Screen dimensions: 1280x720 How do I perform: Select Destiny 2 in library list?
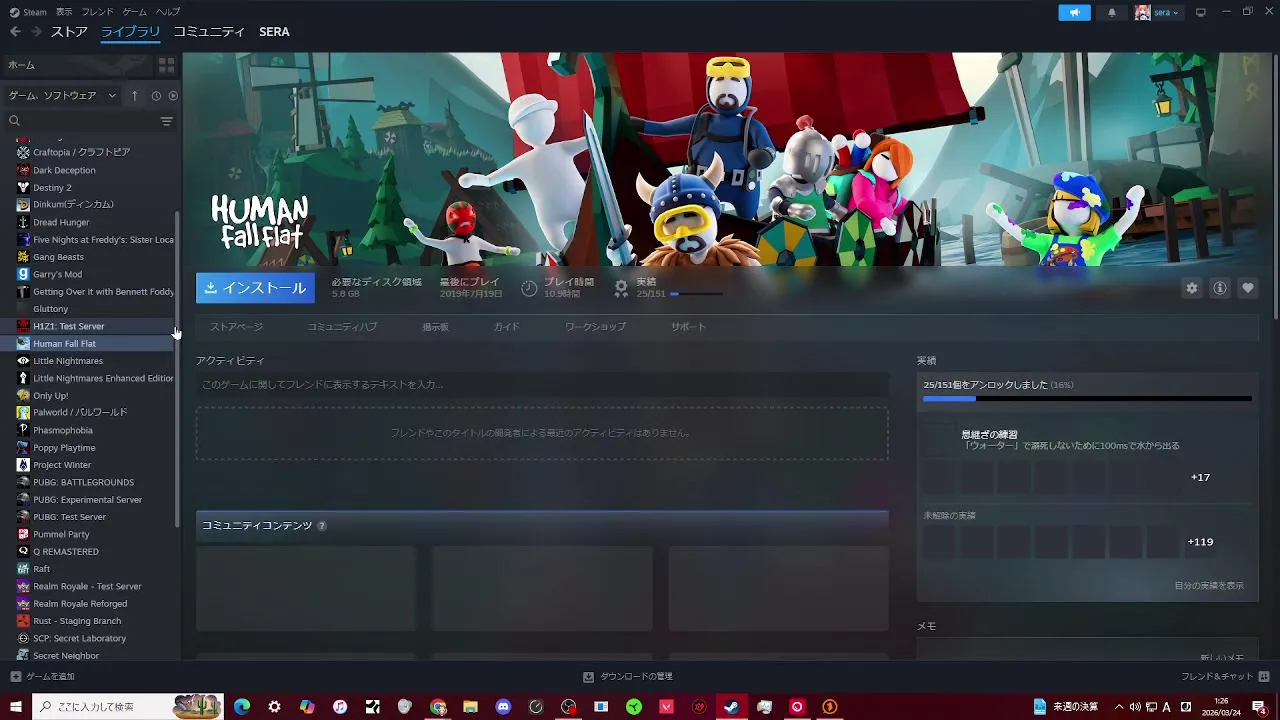pos(52,187)
